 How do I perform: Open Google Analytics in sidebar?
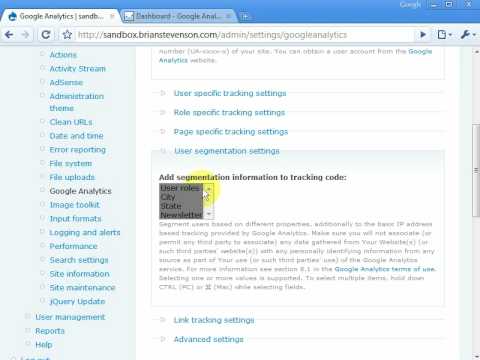click(80, 191)
